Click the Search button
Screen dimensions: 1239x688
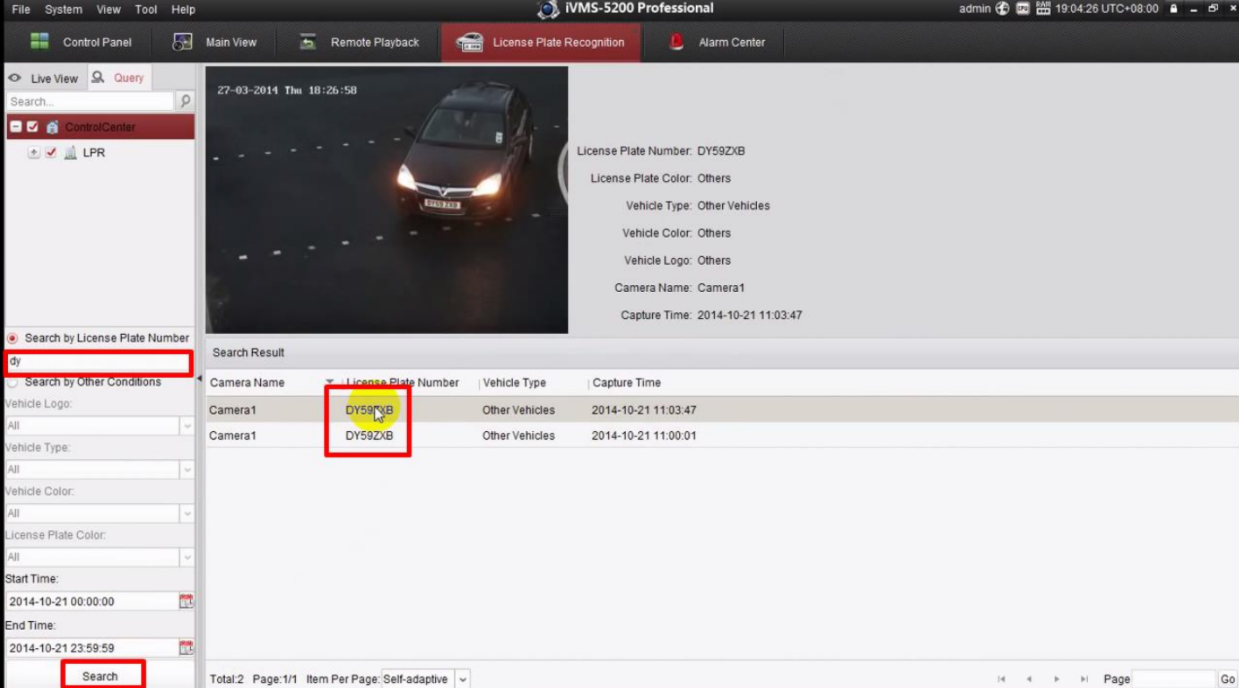point(100,676)
